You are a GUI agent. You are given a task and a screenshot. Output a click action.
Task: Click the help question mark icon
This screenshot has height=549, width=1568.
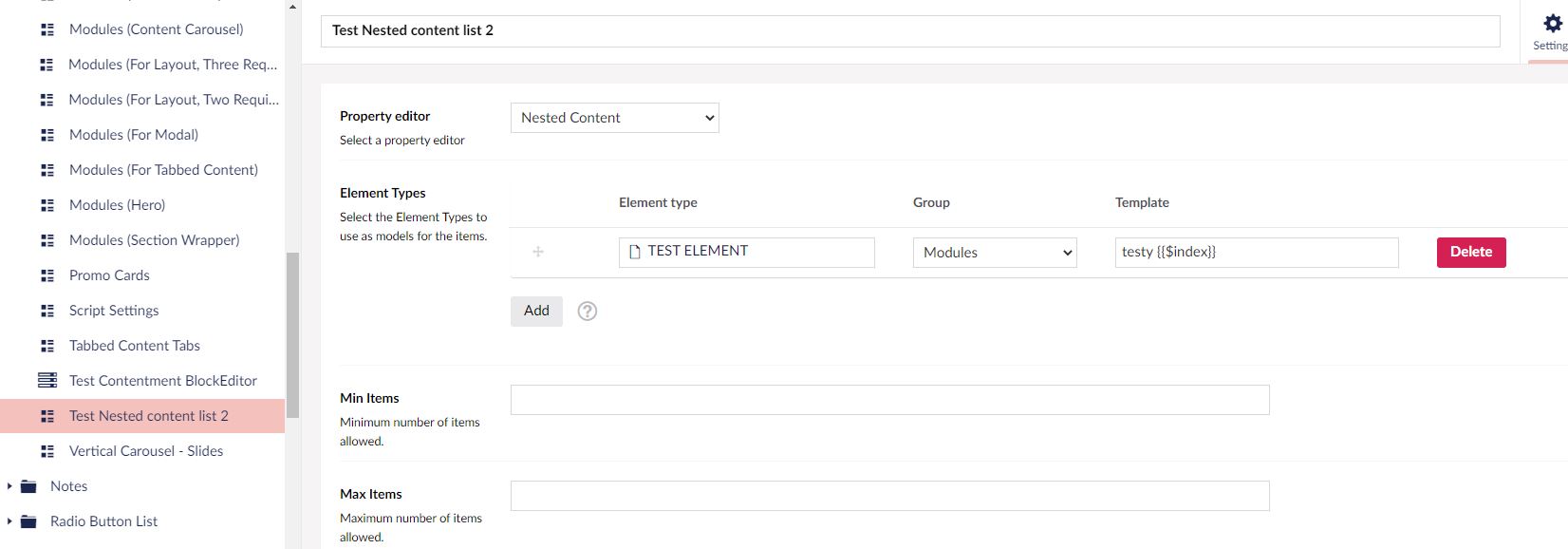(x=588, y=312)
